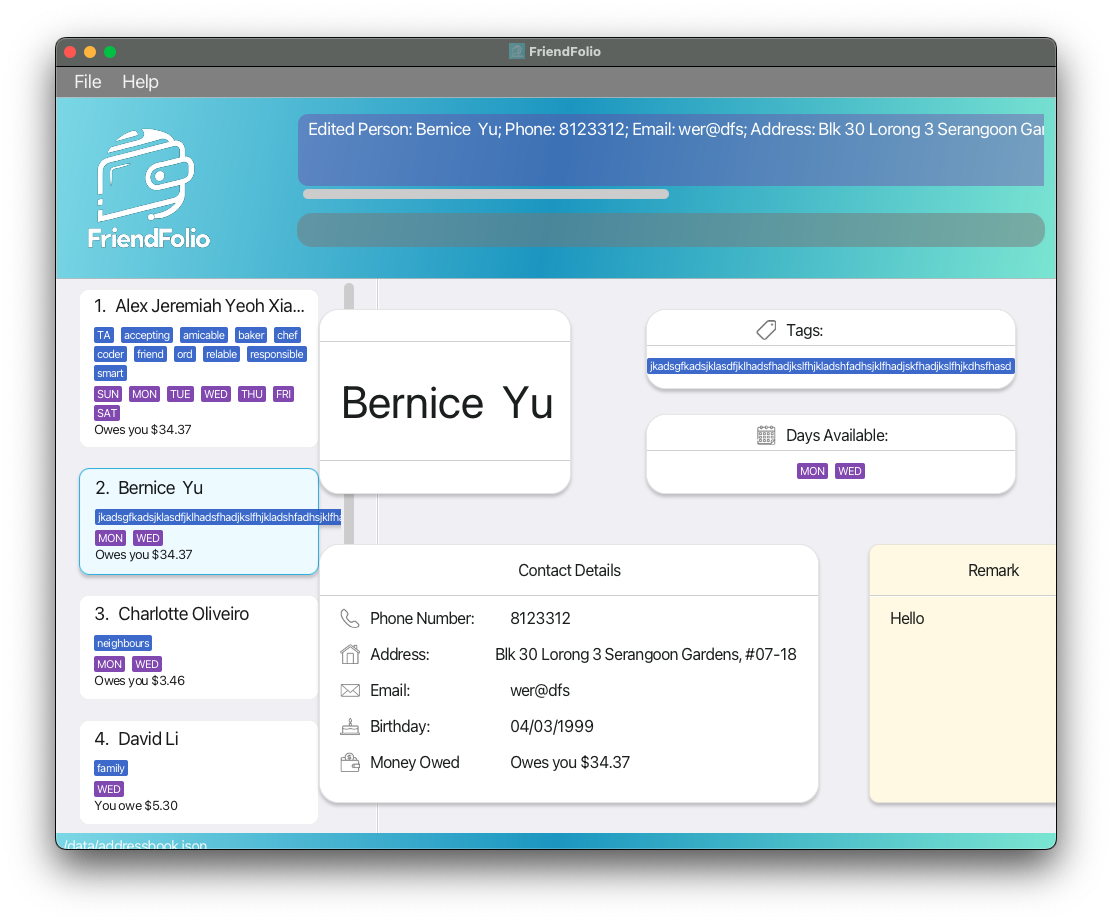Click the WED badge on David Li's card
This screenshot has height=923, width=1112.
109,789
